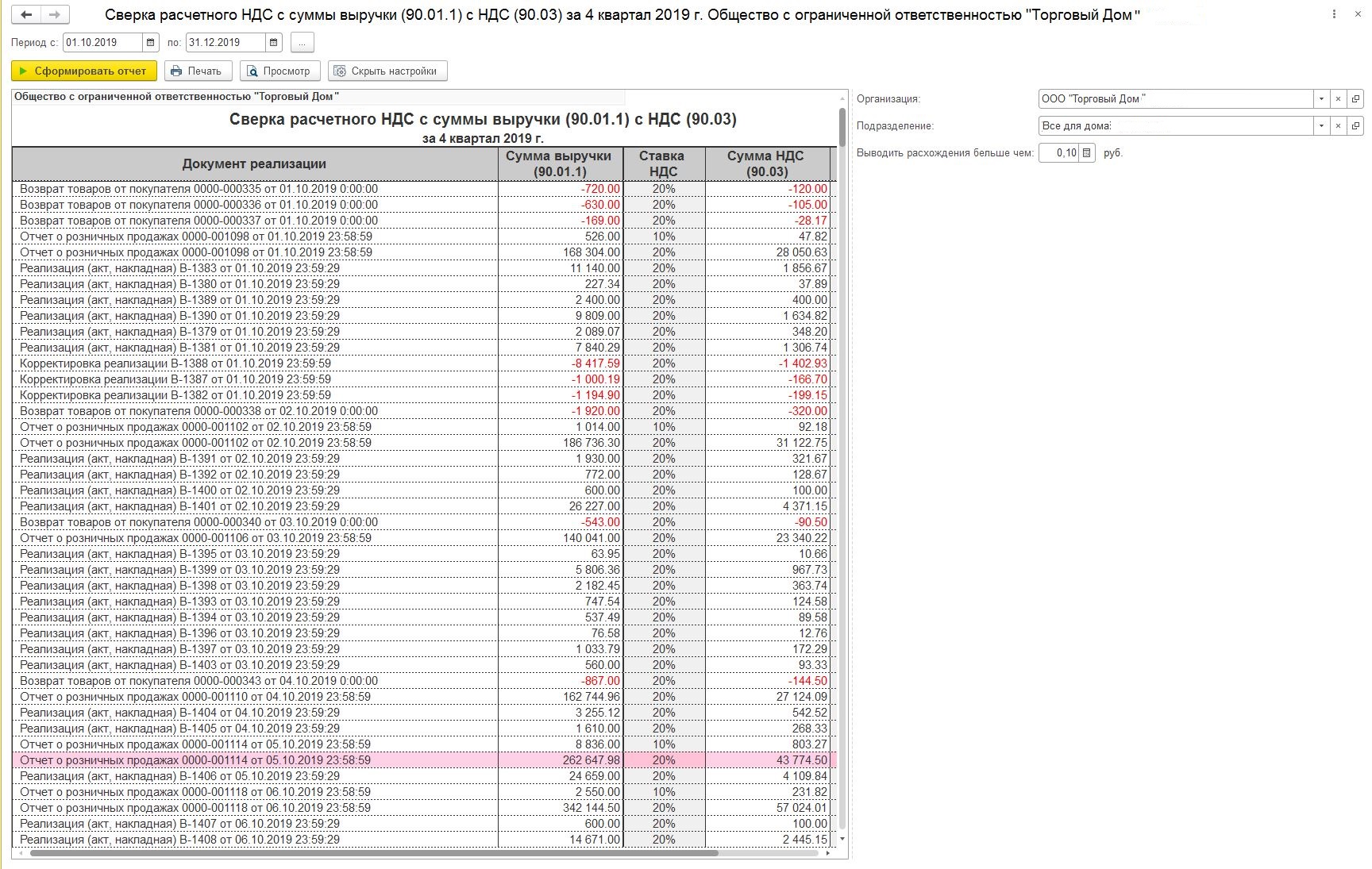Click Скрыть настройки button
The width and height of the screenshot is (1372, 869).
point(387,71)
